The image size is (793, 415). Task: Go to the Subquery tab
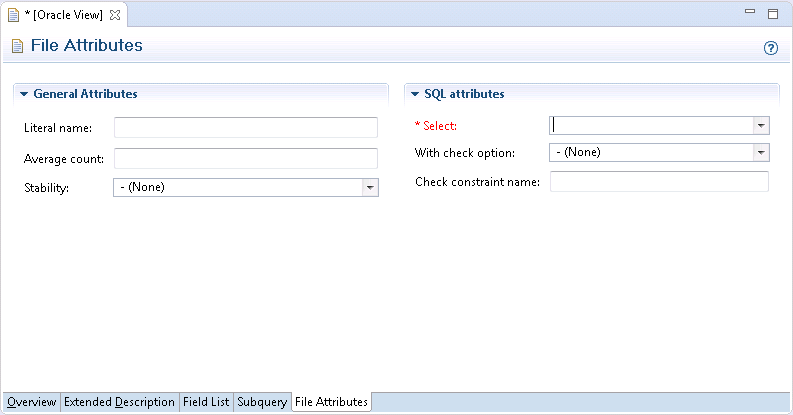(261, 402)
